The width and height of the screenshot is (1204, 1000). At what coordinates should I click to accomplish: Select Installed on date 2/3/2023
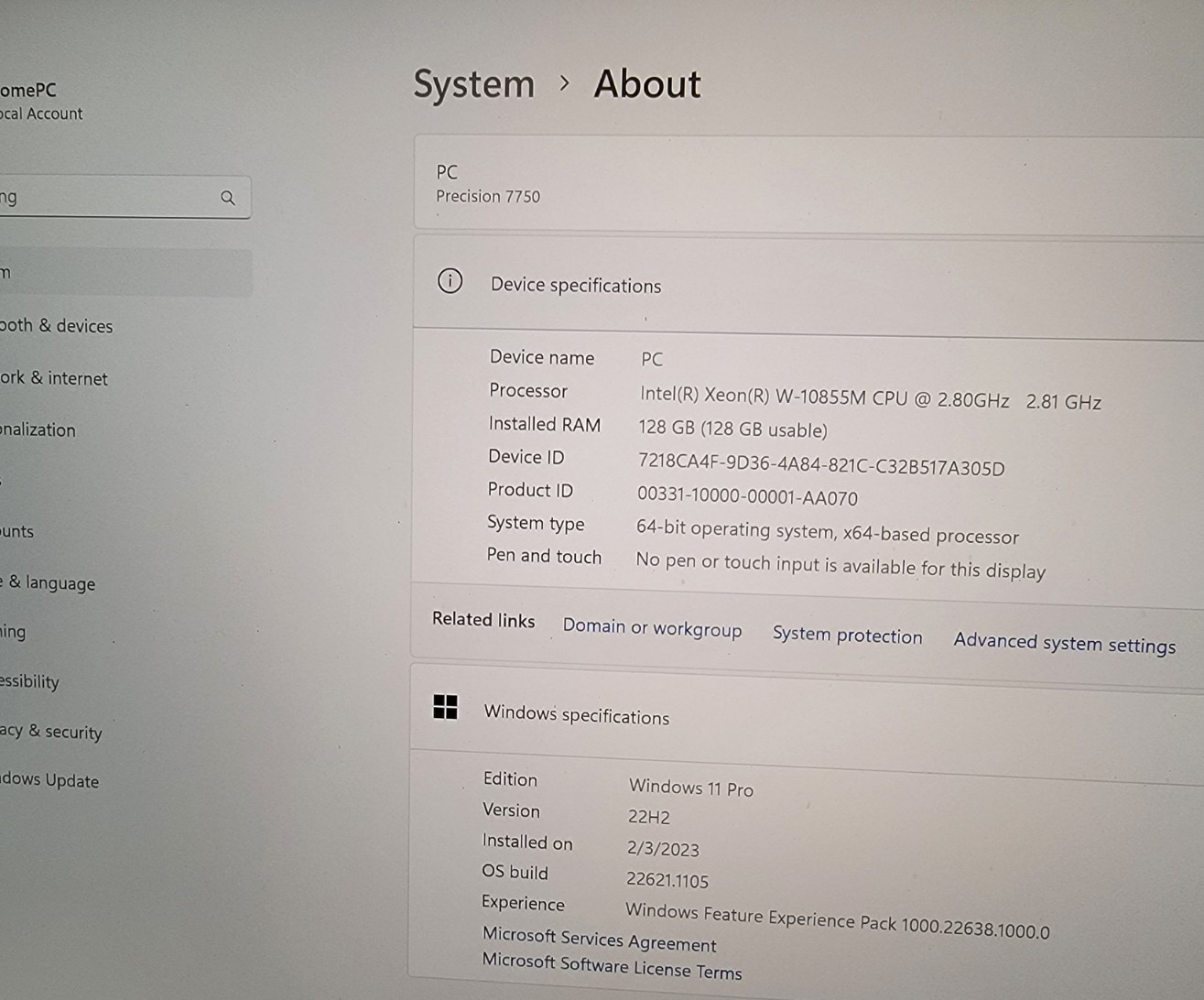click(x=663, y=849)
